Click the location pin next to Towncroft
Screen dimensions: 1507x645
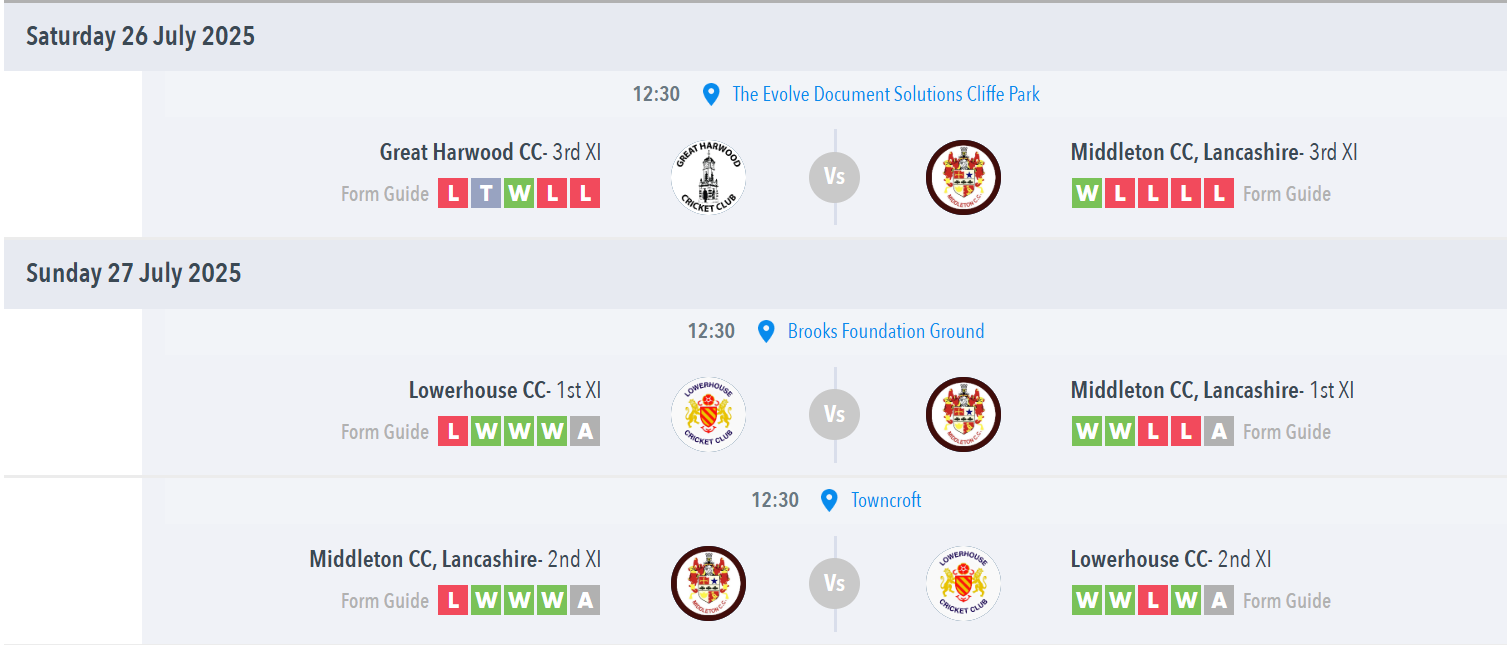tap(829, 501)
